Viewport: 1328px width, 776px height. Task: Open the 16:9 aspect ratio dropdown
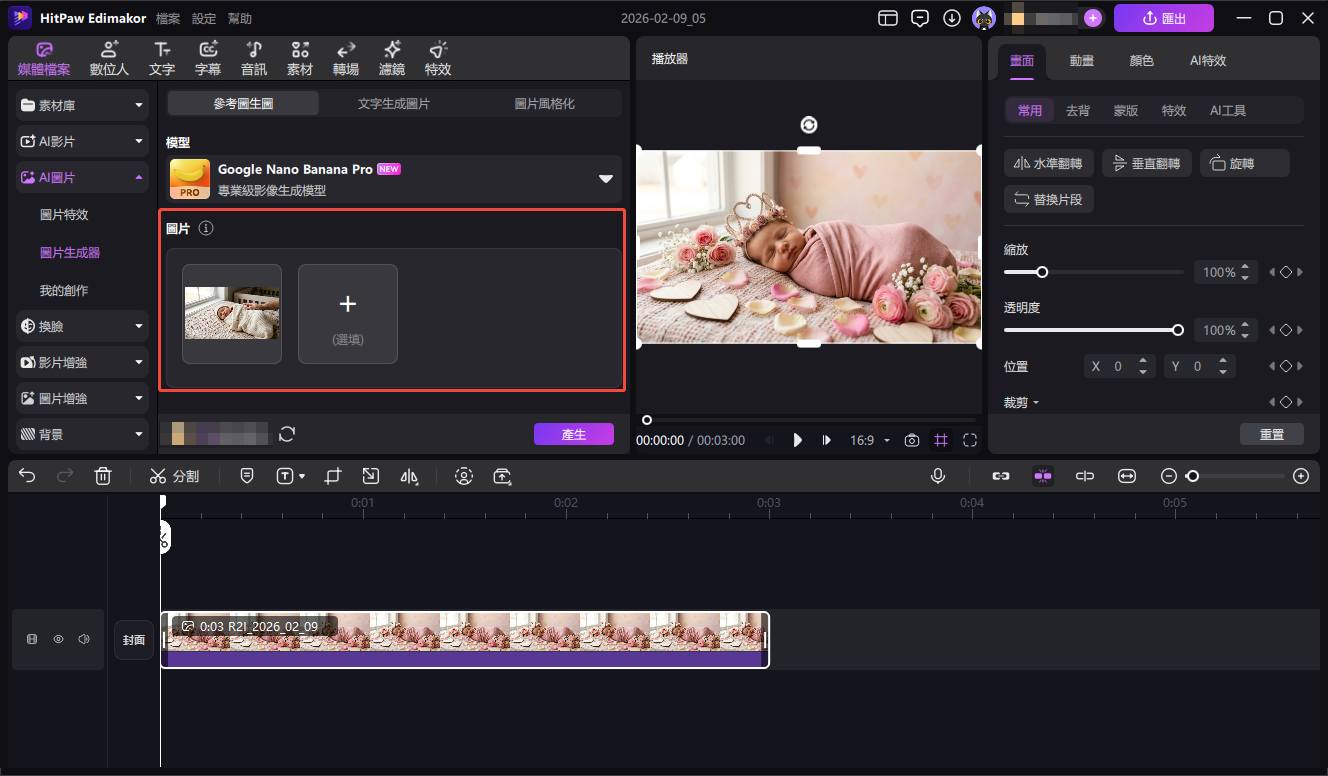(x=867, y=439)
